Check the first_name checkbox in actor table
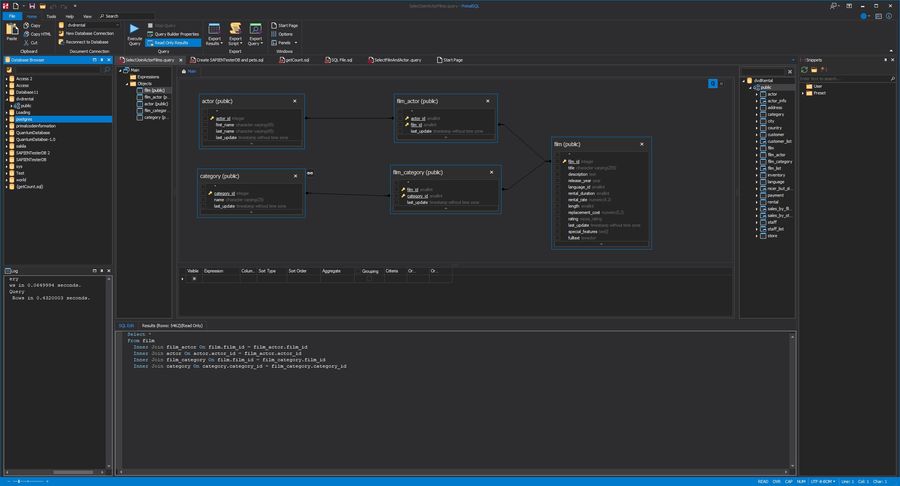Screen dimensions: 900x486 point(204,124)
